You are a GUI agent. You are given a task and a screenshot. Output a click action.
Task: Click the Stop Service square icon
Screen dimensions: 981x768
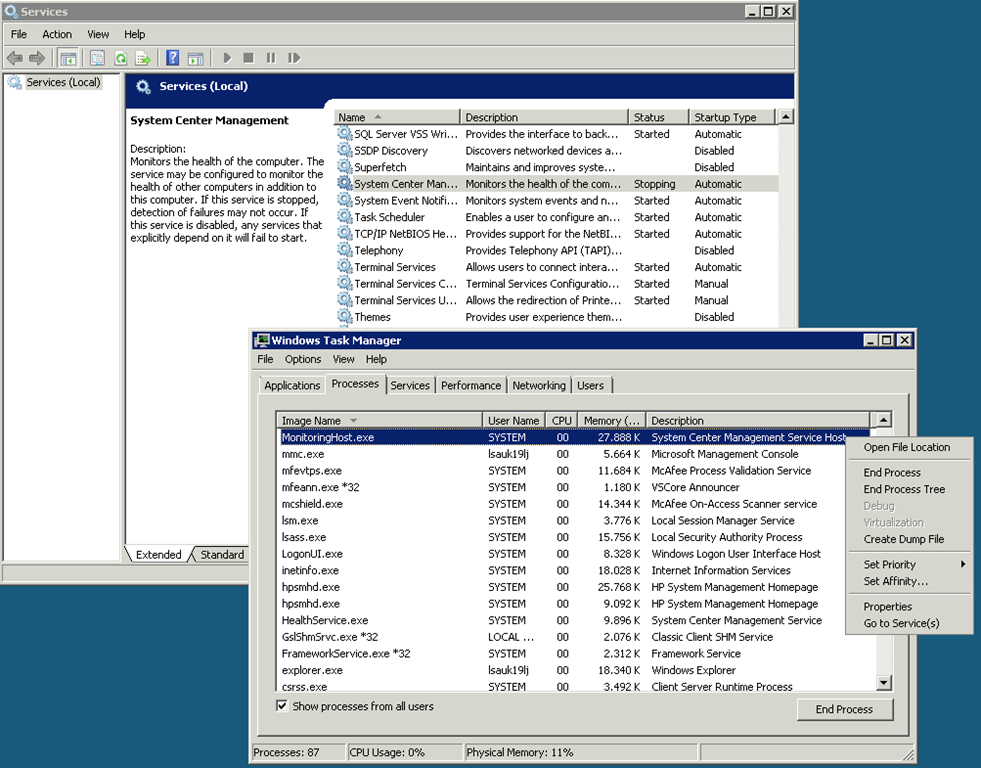tap(249, 58)
